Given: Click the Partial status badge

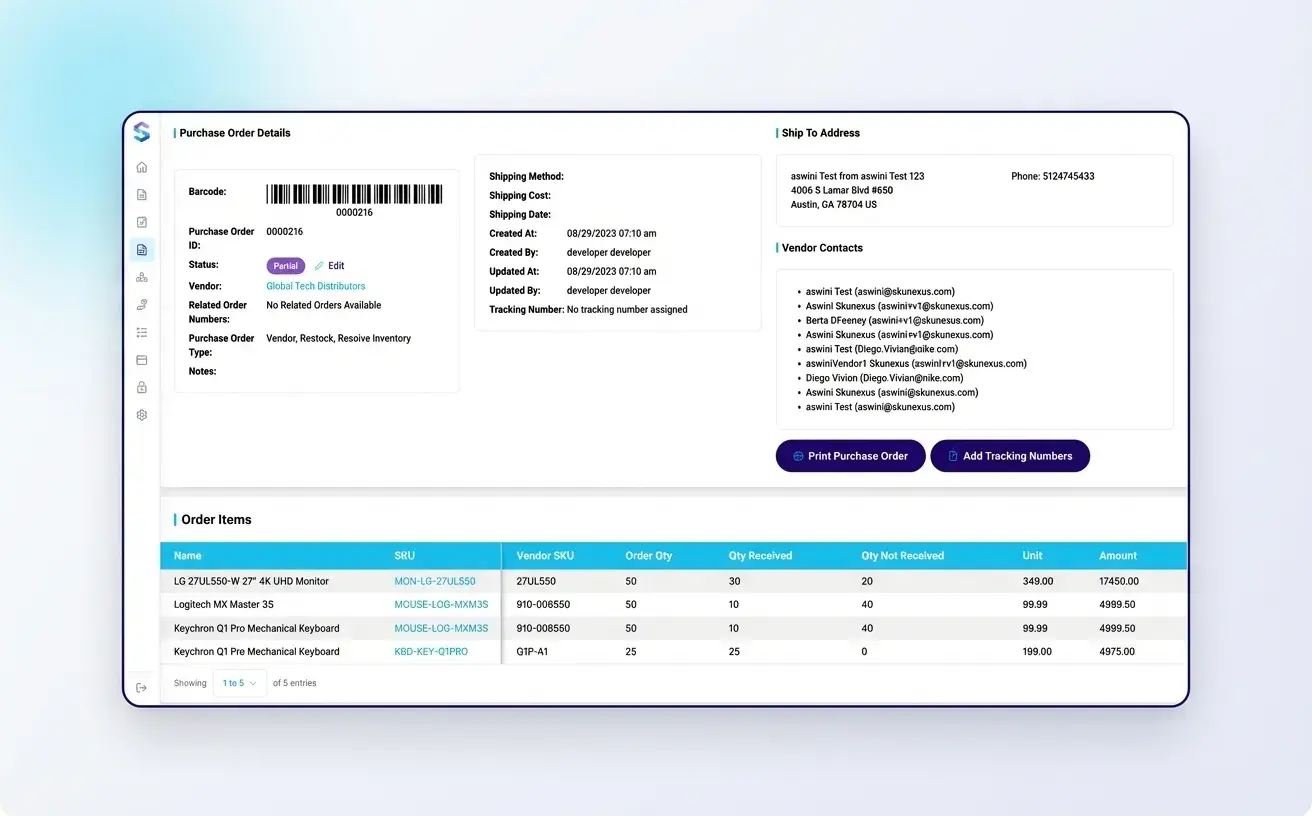Looking at the screenshot, I should click(x=285, y=265).
